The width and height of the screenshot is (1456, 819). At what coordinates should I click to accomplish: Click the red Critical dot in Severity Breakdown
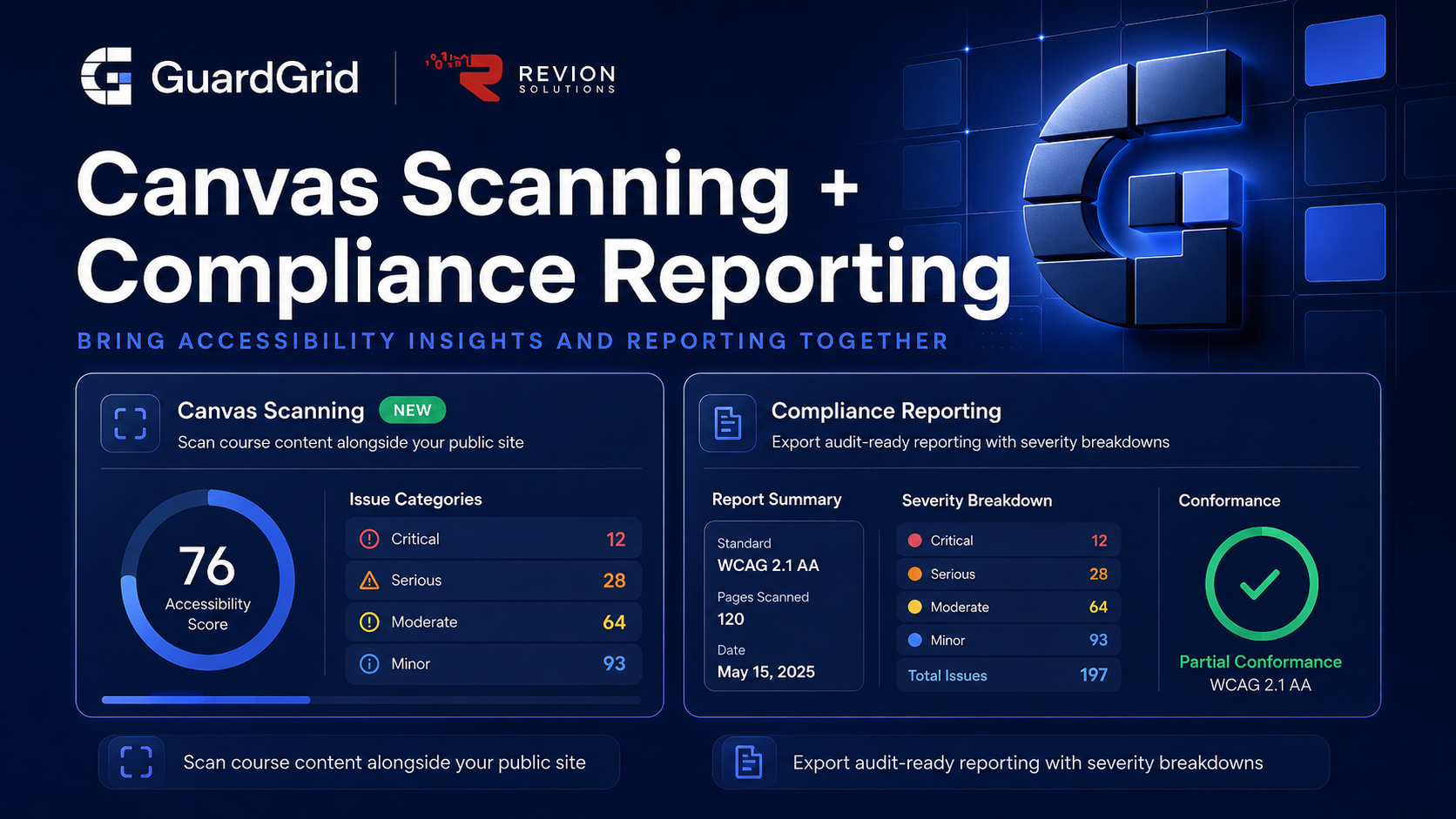pyautogui.click(x=914, y=540)
